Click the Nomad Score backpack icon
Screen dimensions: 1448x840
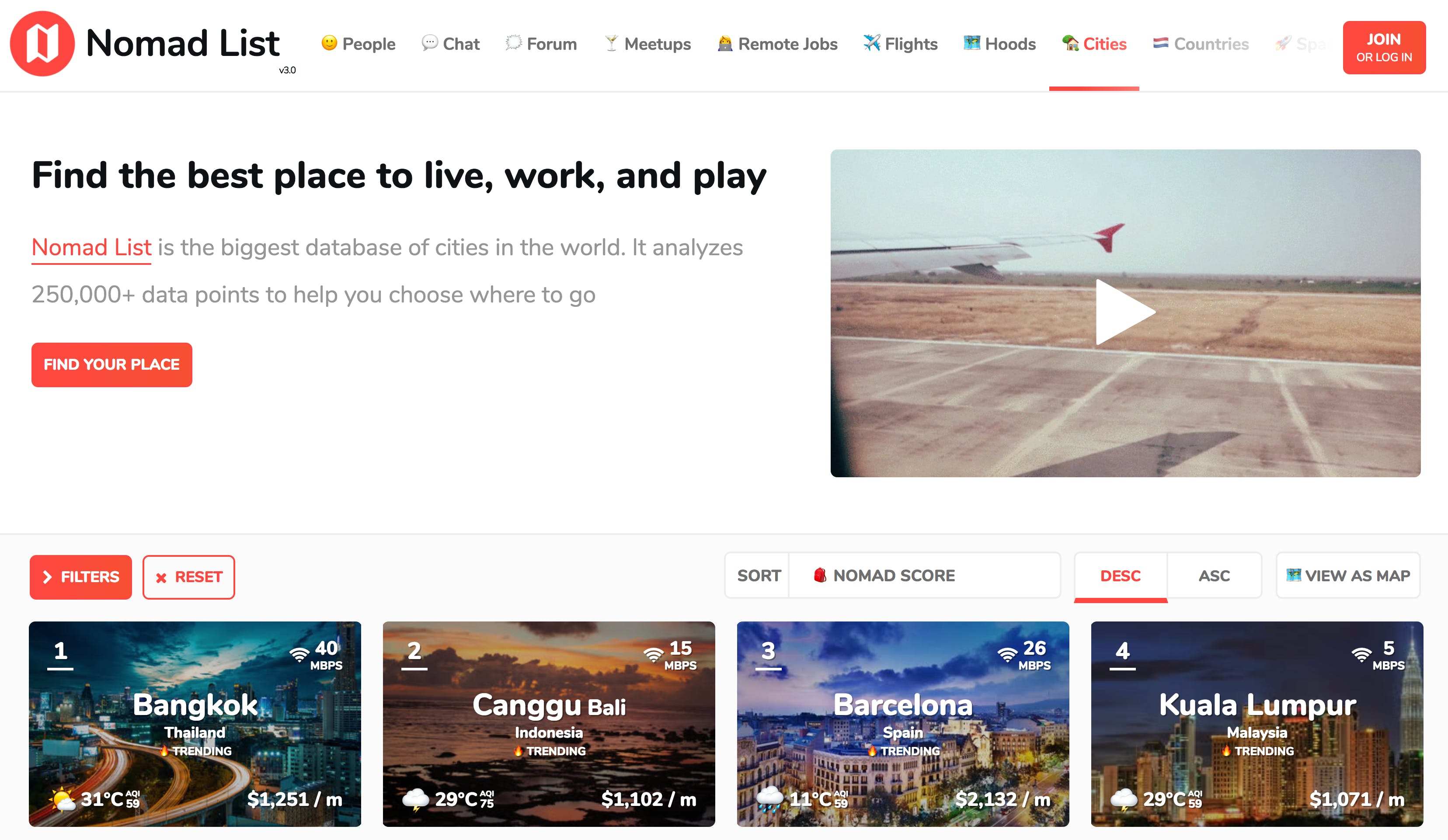coord(820,575)
